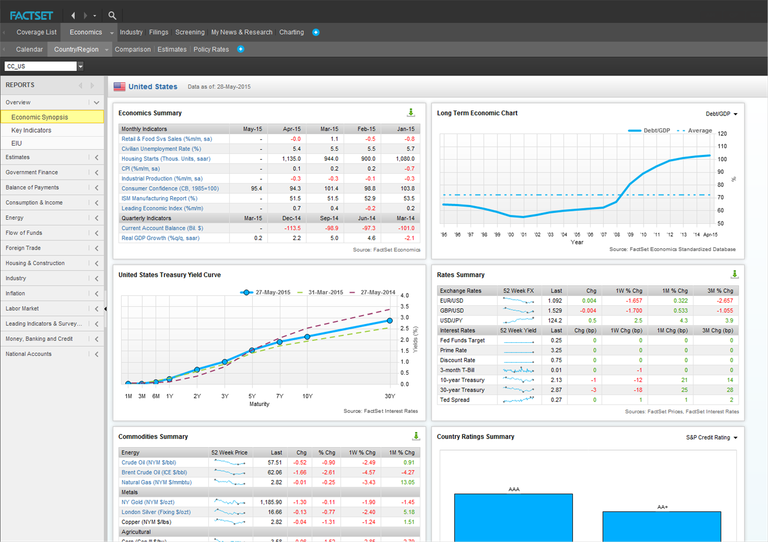768x542 pixels.
Task: Download the Economics Summary data
Action: 411,113
